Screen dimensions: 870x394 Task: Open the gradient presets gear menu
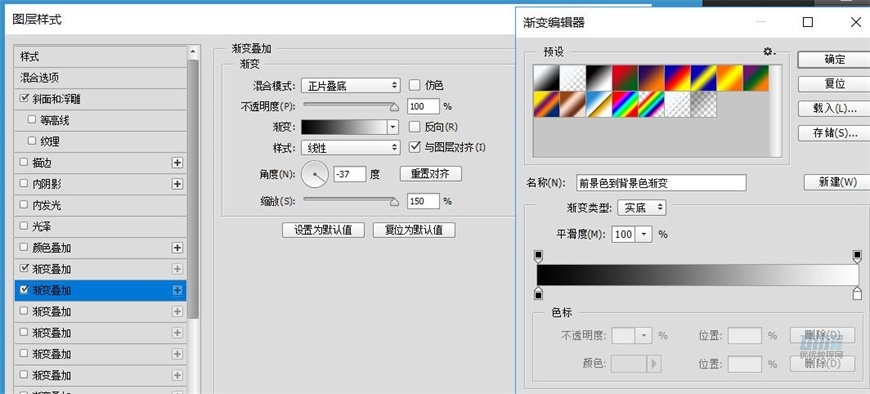pyautogui.click(x=769, y=51)
